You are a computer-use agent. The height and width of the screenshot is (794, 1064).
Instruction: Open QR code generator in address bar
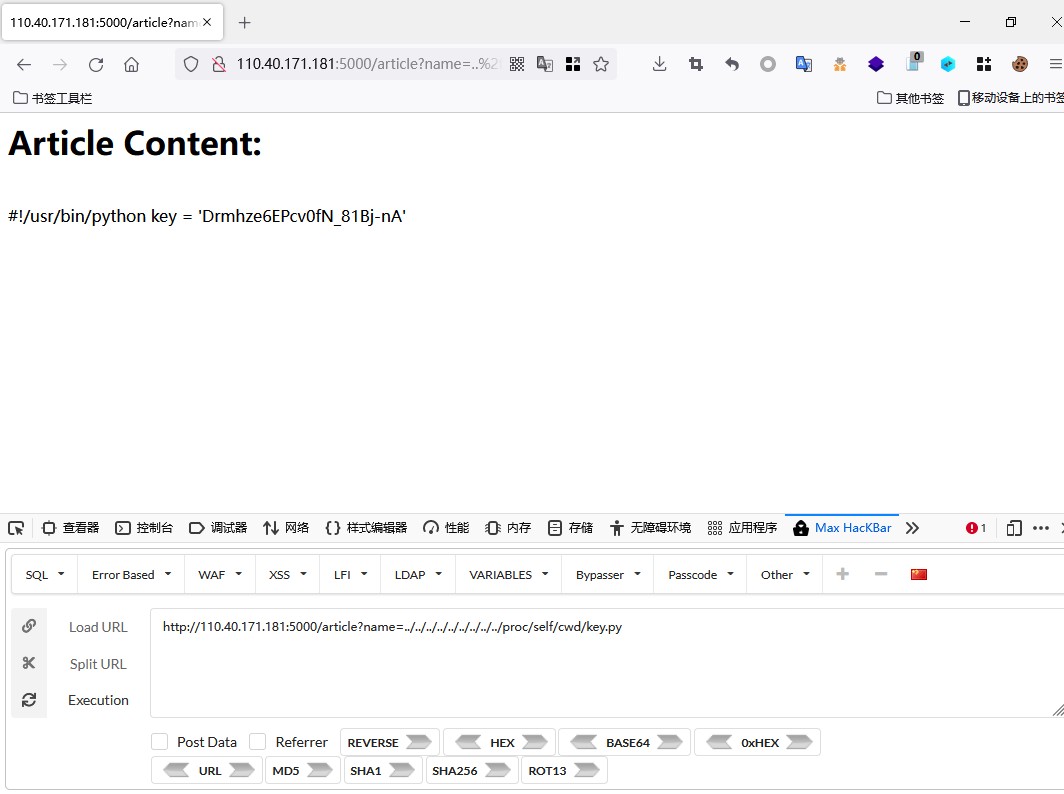[x=517, y=64]
